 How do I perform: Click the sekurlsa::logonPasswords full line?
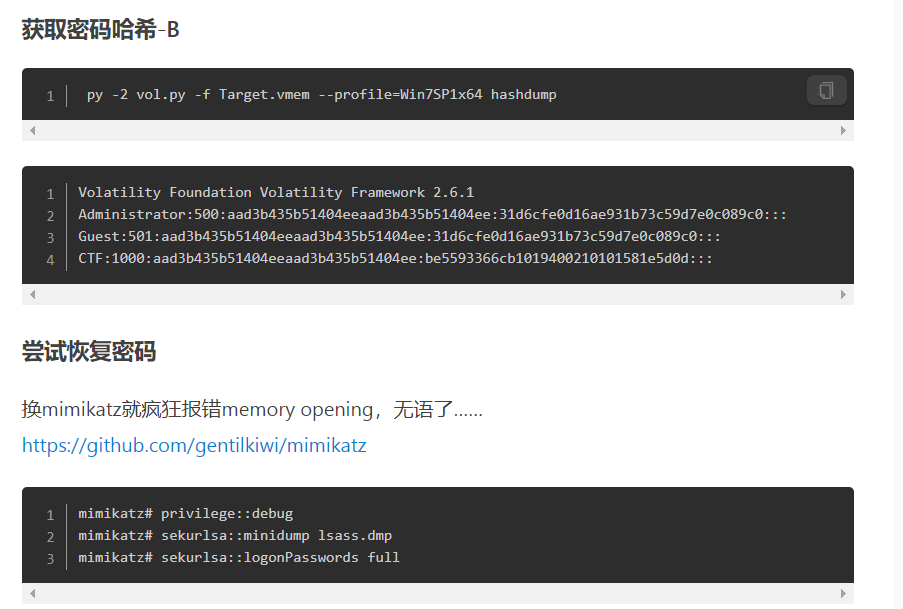tap(239, 557)
